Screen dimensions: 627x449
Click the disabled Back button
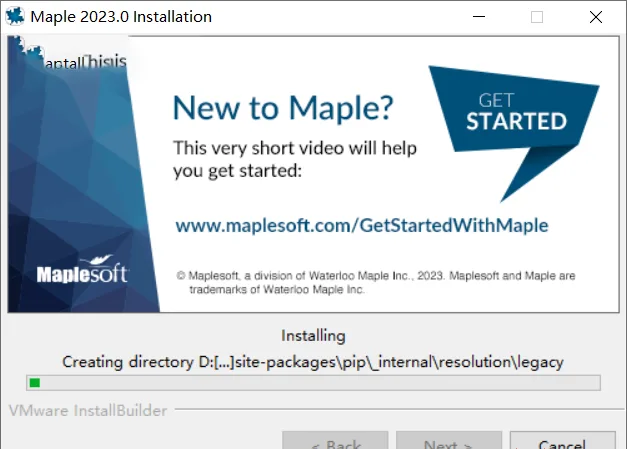(x=335, y=440)
